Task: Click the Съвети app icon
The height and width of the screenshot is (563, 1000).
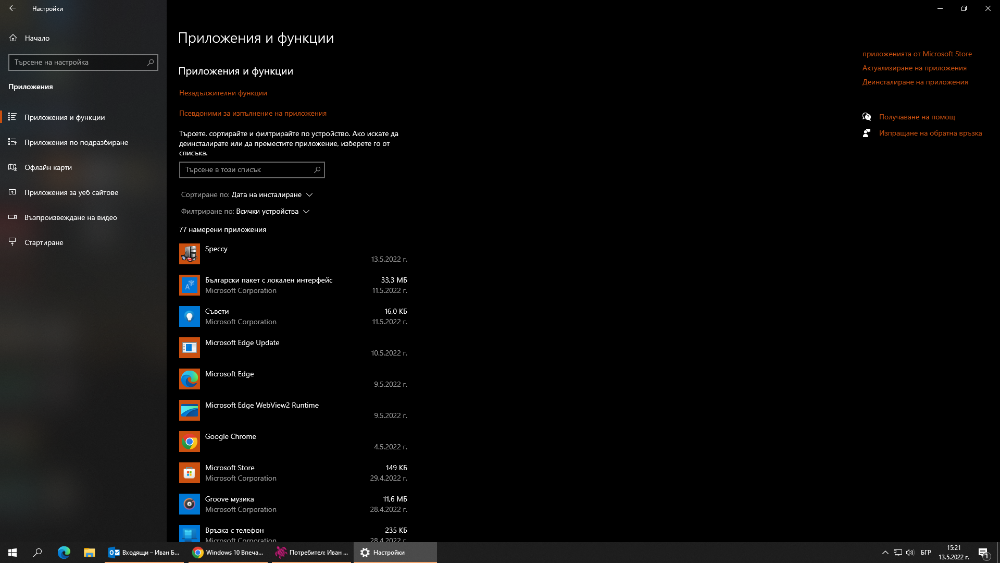Action: coord(189,316)
